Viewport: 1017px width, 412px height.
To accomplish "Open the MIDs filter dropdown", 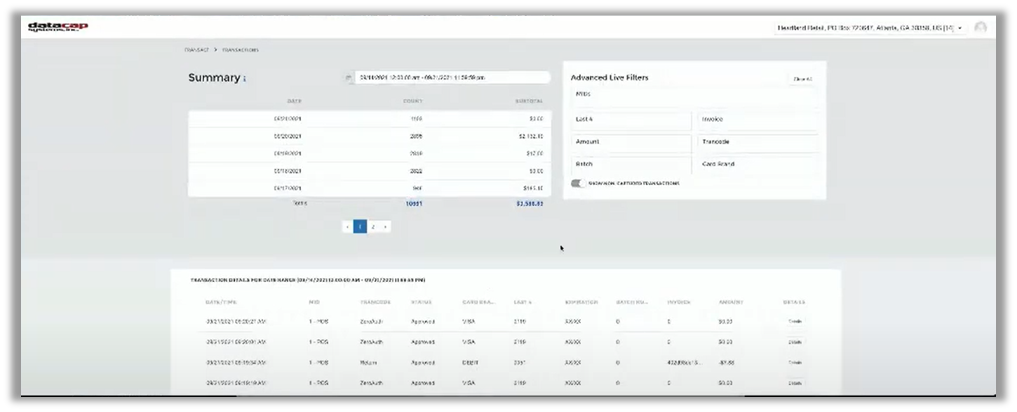I will point(692,95).
